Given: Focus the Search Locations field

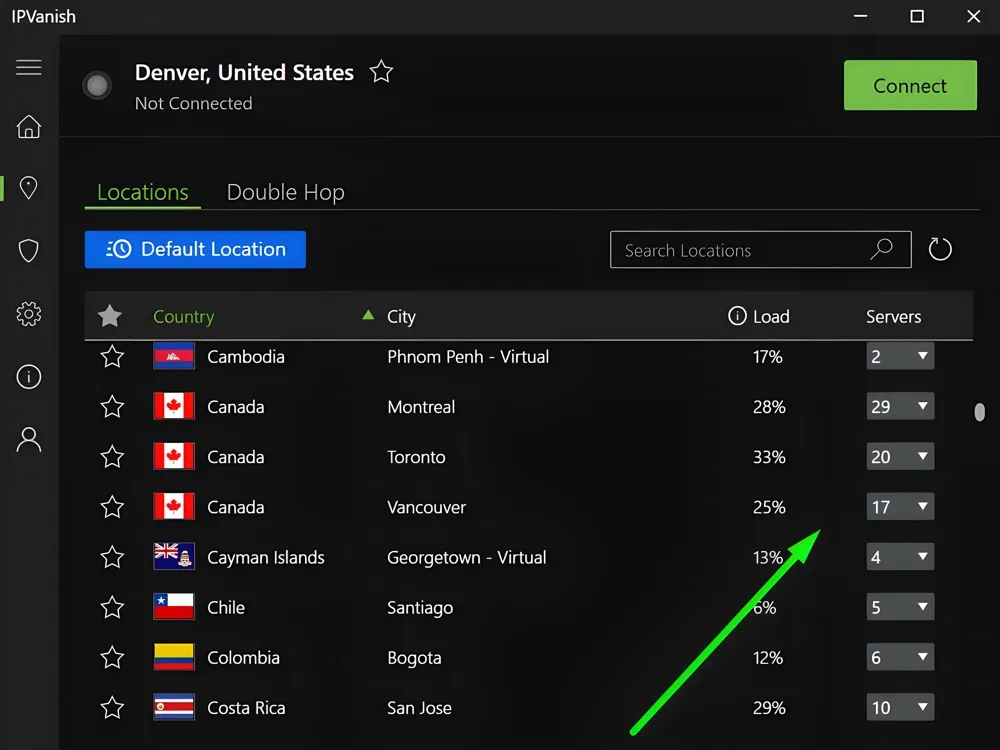Looking at the screenshot, I should 760,249.
